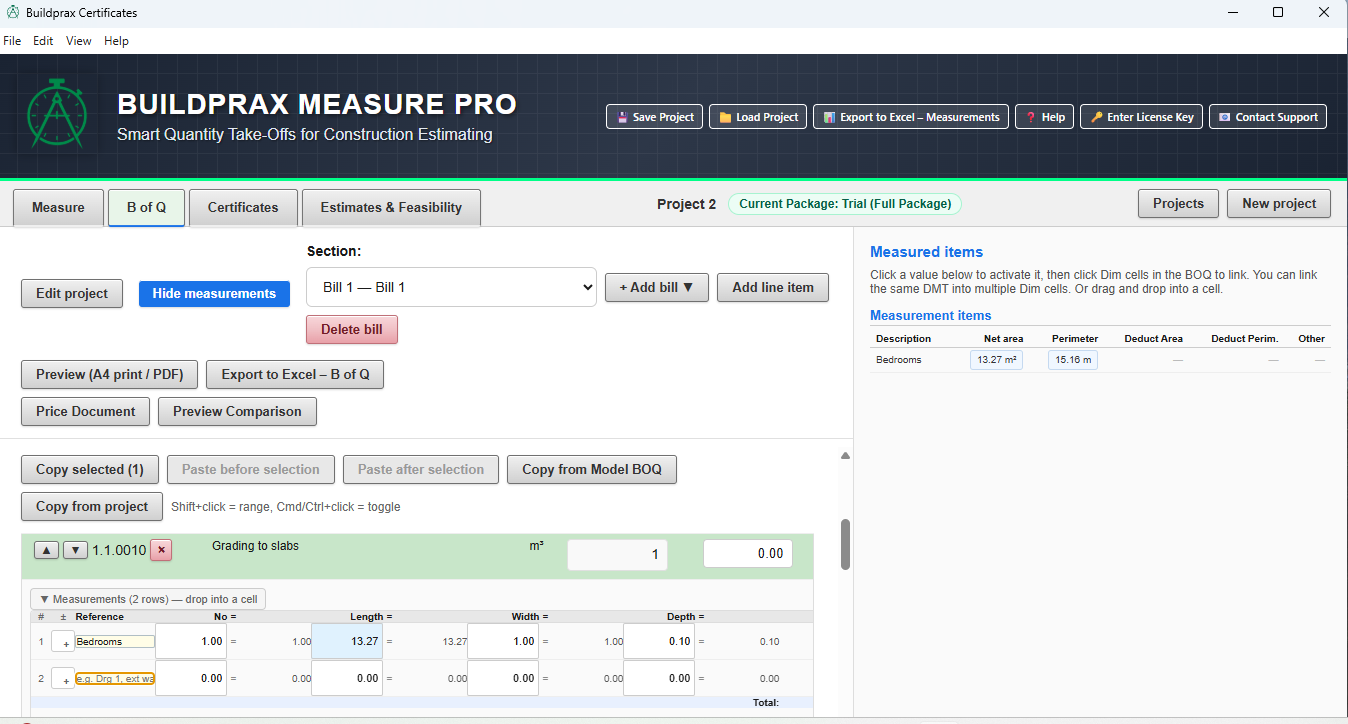
Task: Click Enter License Key button
Action: tap(1140, 117)
